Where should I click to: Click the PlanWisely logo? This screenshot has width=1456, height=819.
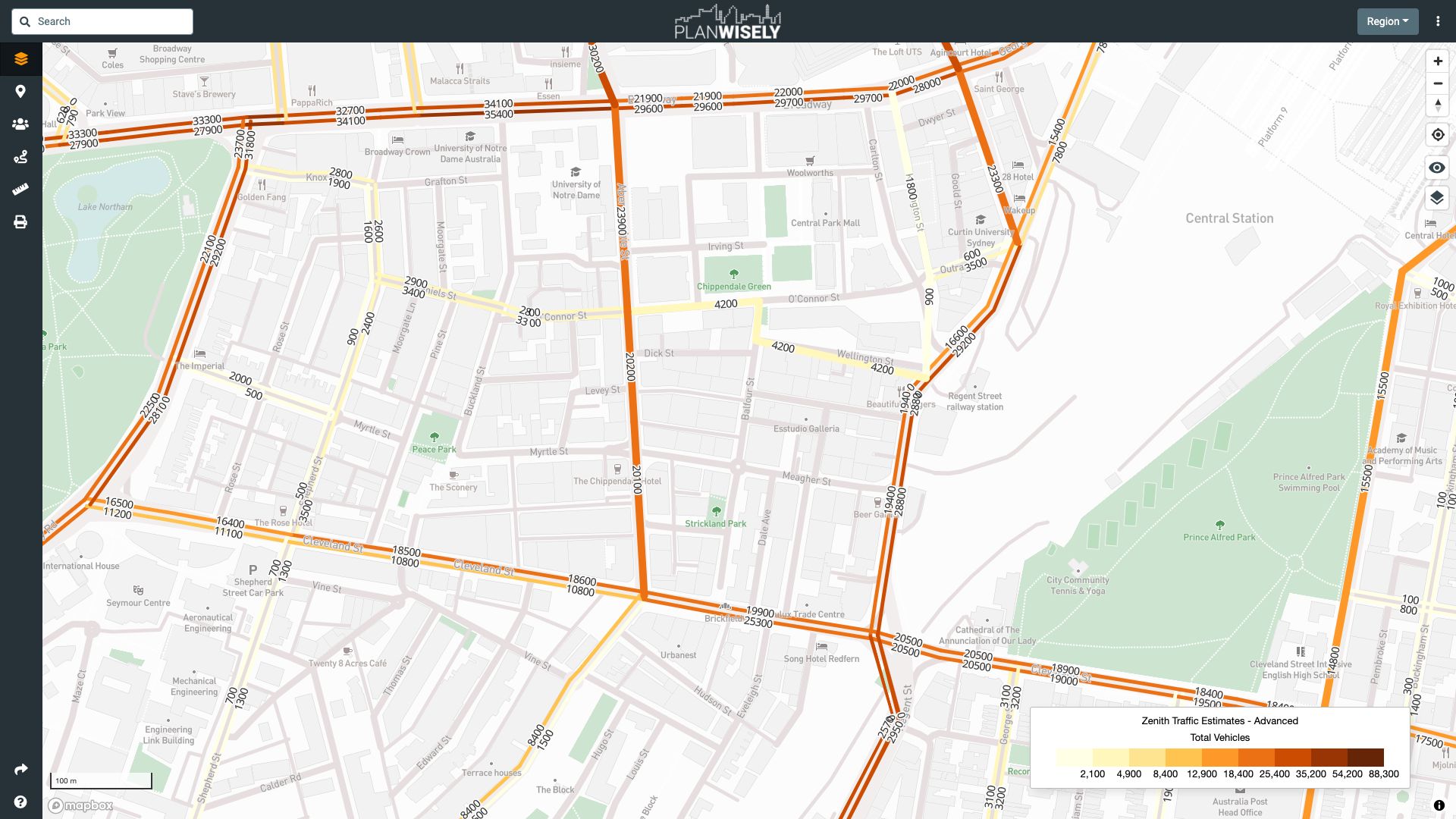(x=727, y=21)
